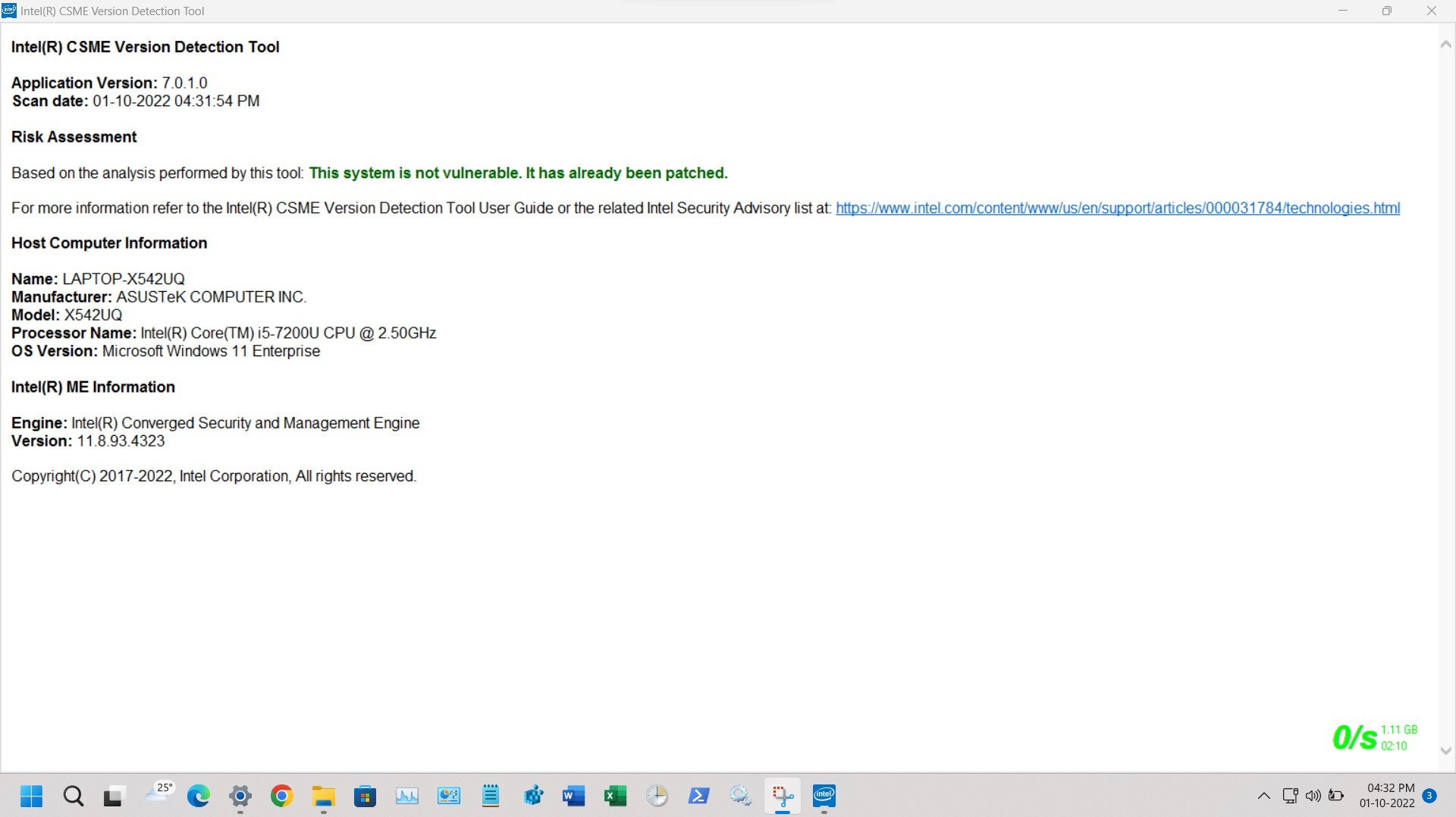The image size is (1456, 817).
Task: Launch Google Chrome from taskbar
Action: click(x=282, y=797)
